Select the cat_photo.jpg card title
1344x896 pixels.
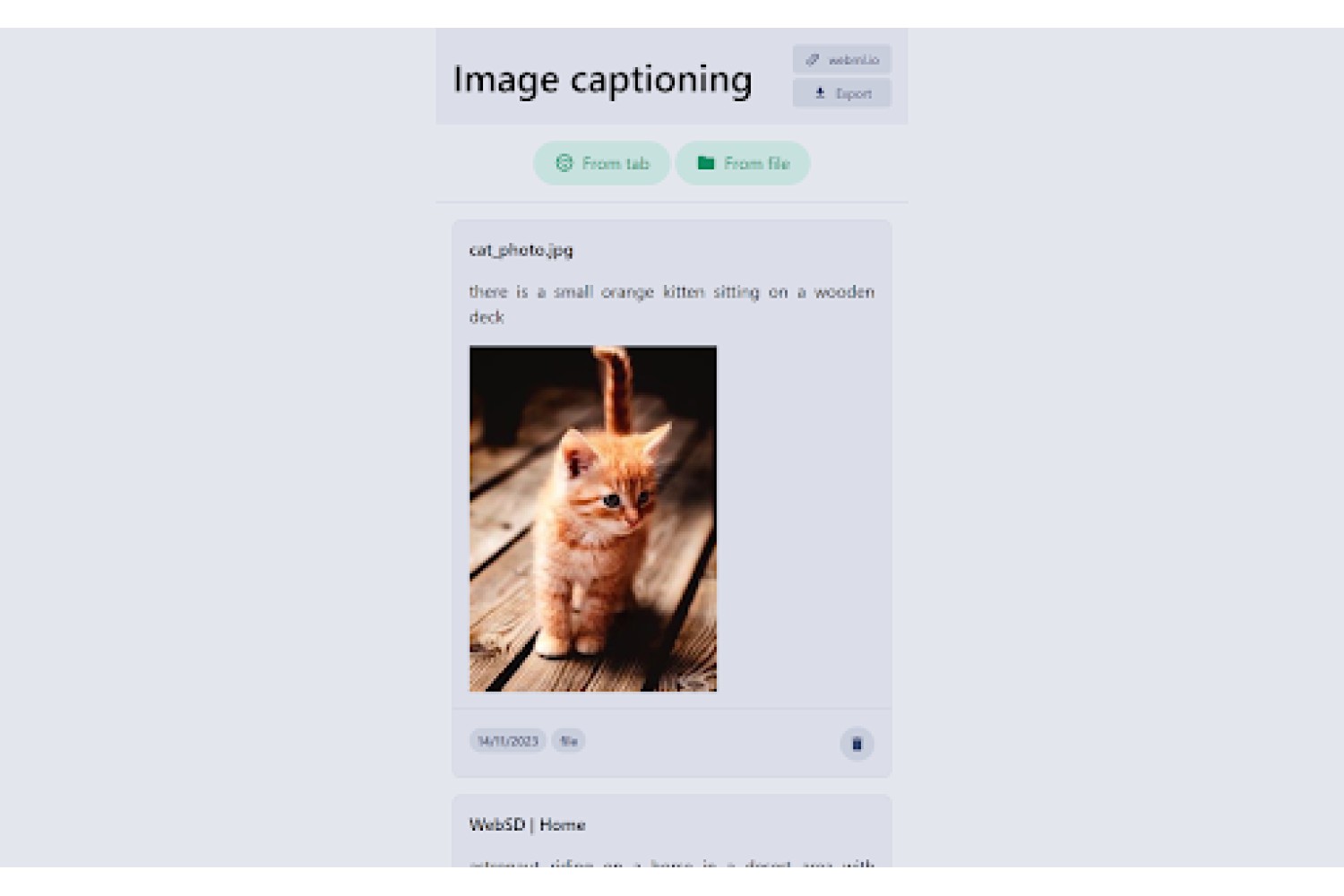coord(521,250)
